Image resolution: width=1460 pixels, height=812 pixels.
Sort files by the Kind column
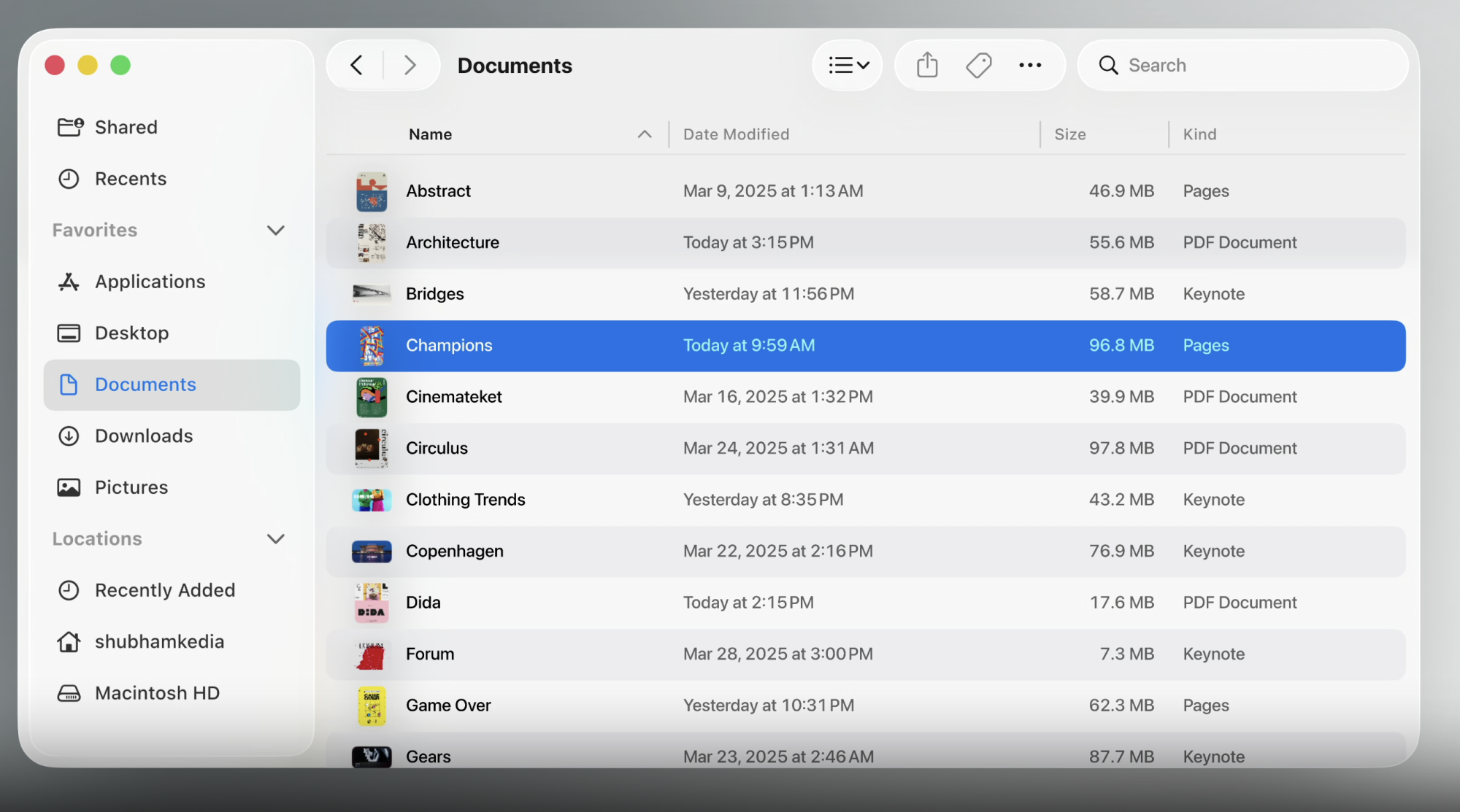(x=1199, y=134)
